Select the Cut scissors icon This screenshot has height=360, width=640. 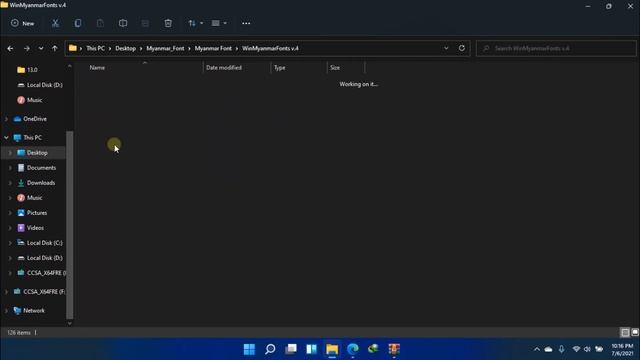point(55,23)
